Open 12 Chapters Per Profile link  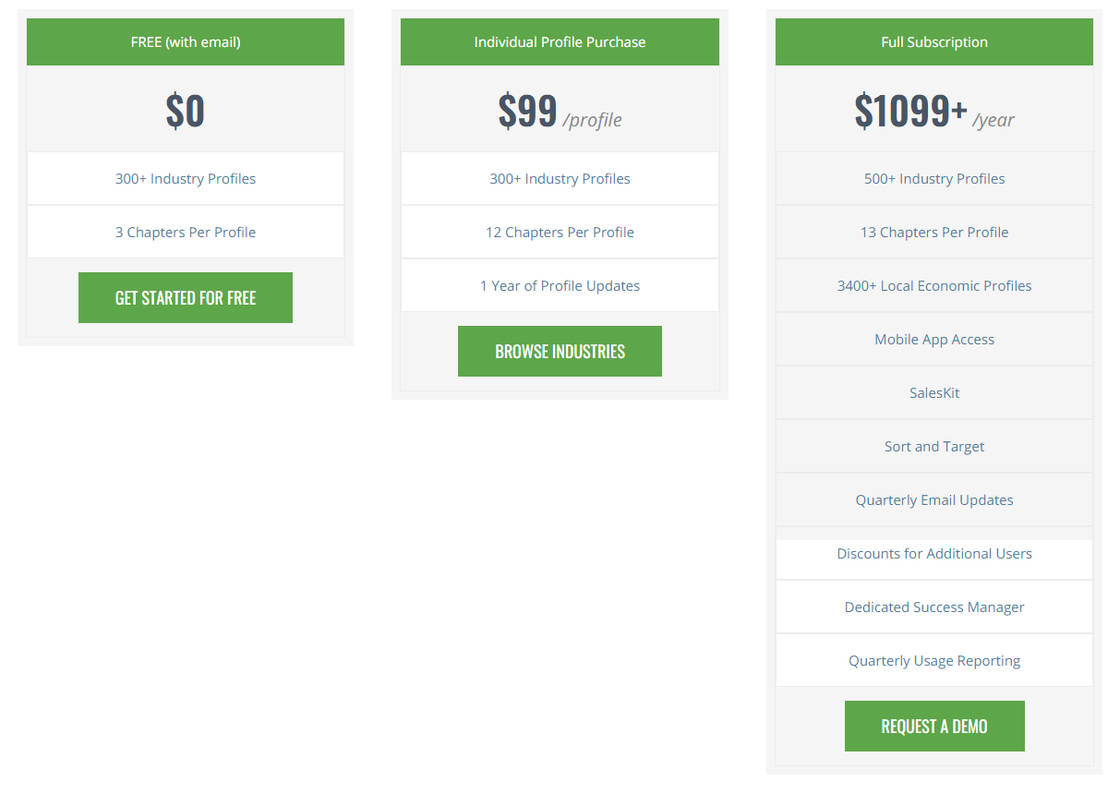(559, 231)
